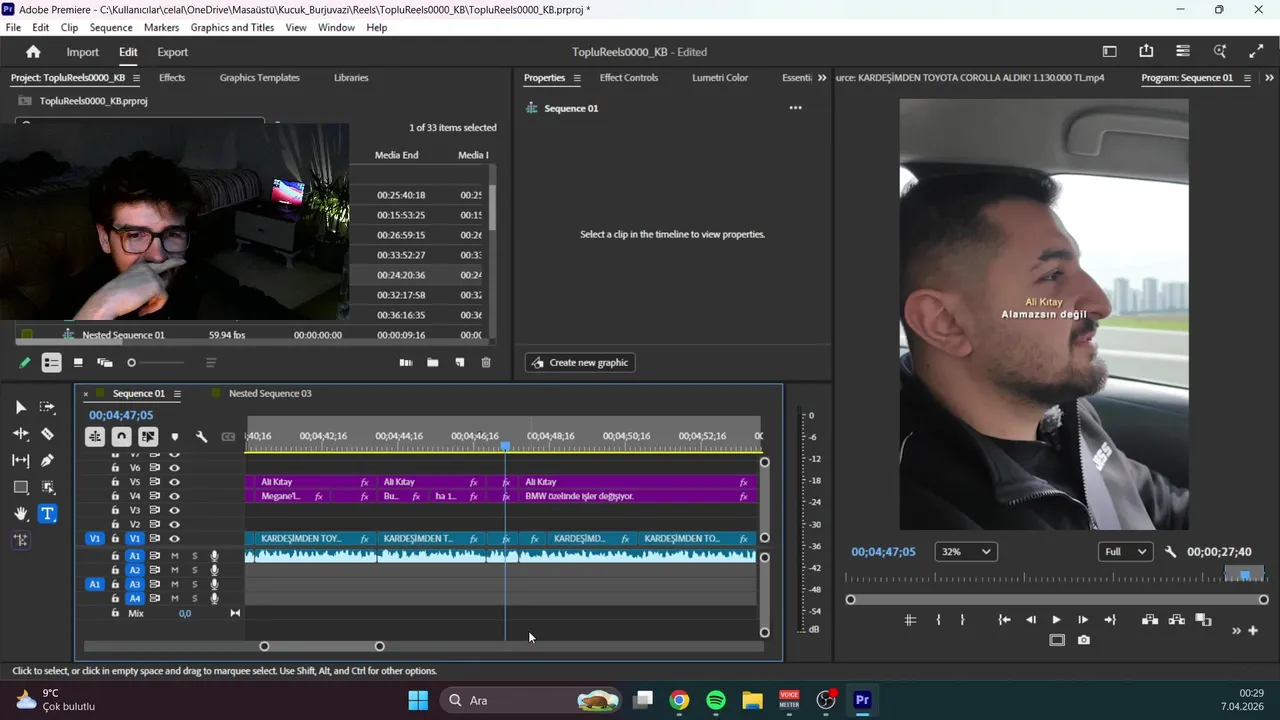Open the Sequence 01 ellipsis options
Viewport: 1280px width, 720px height.
[x=796, y=108]
